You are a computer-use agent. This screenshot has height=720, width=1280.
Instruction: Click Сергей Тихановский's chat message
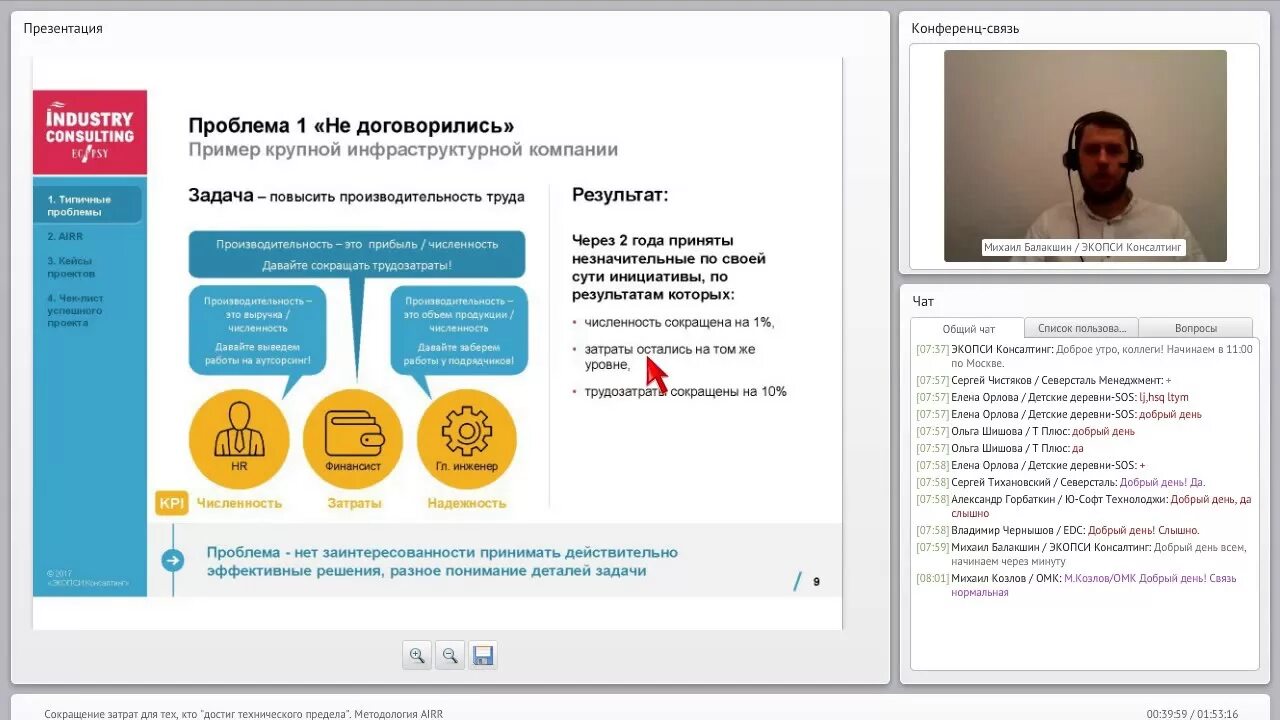(x=1060, y=482)
